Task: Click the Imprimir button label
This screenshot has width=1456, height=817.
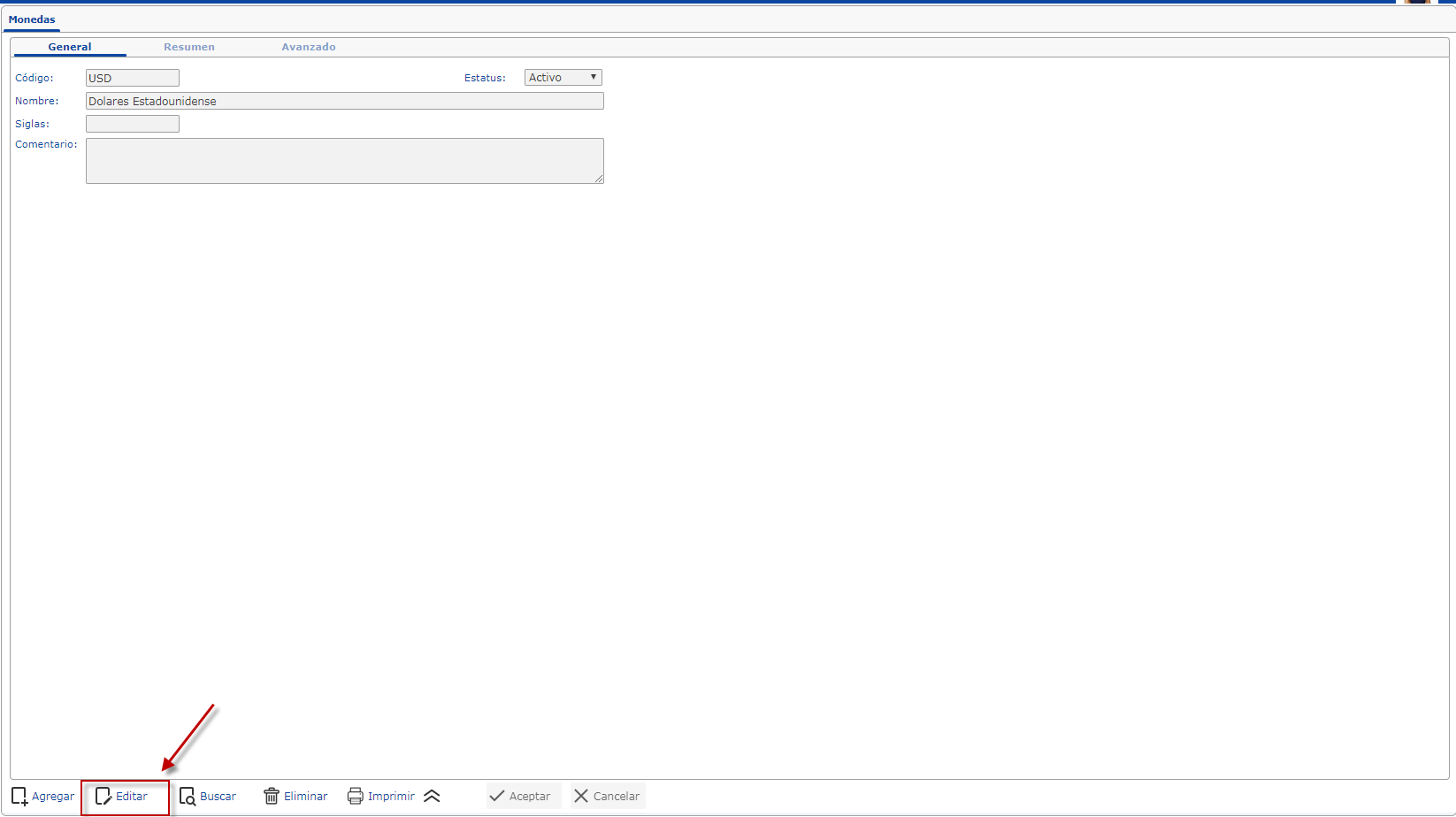Action: click(391, 797)
